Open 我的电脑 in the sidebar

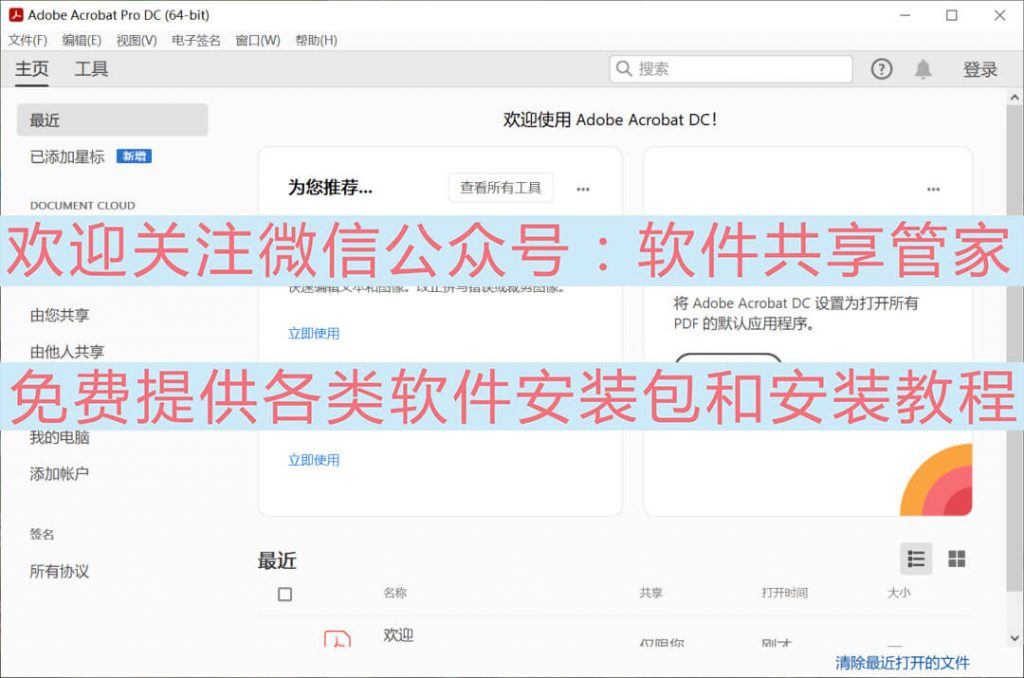coord(59,438)
